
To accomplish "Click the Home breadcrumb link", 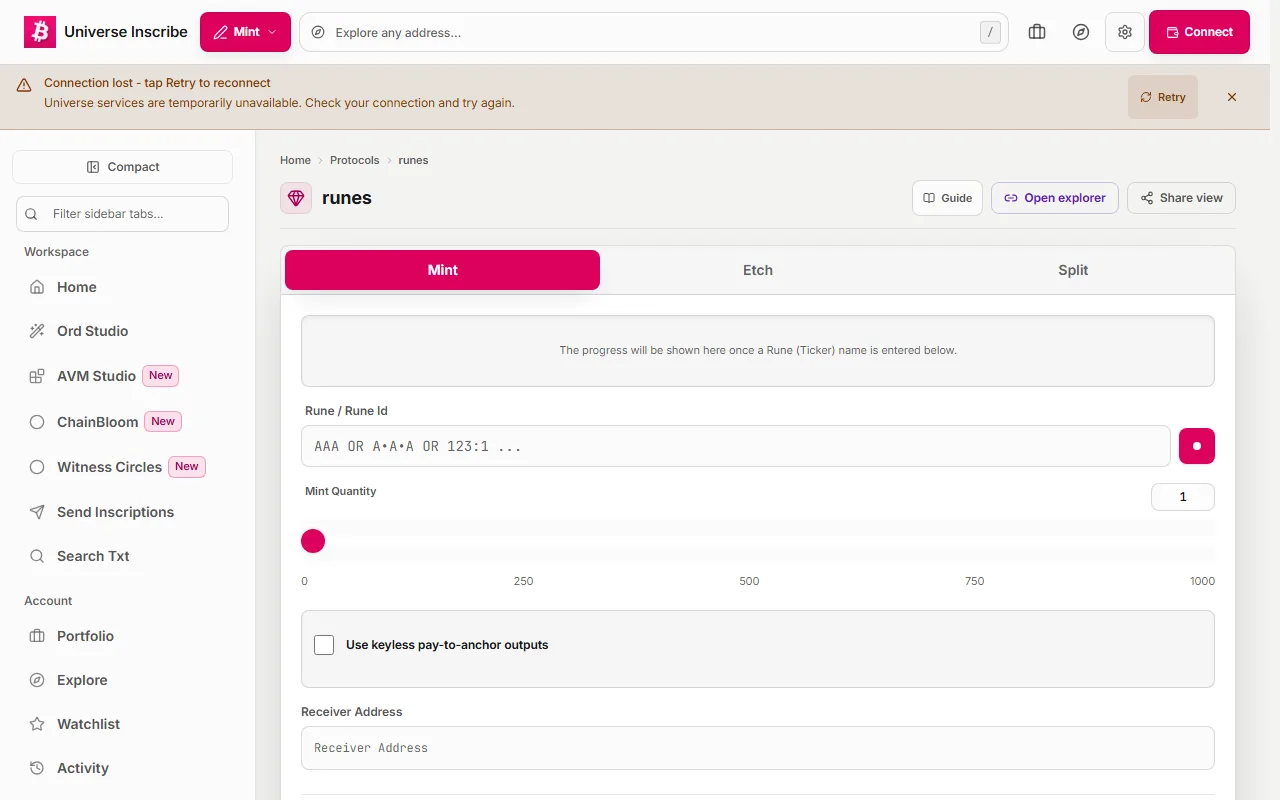I will pyautogui.click(x=295, y=160).
